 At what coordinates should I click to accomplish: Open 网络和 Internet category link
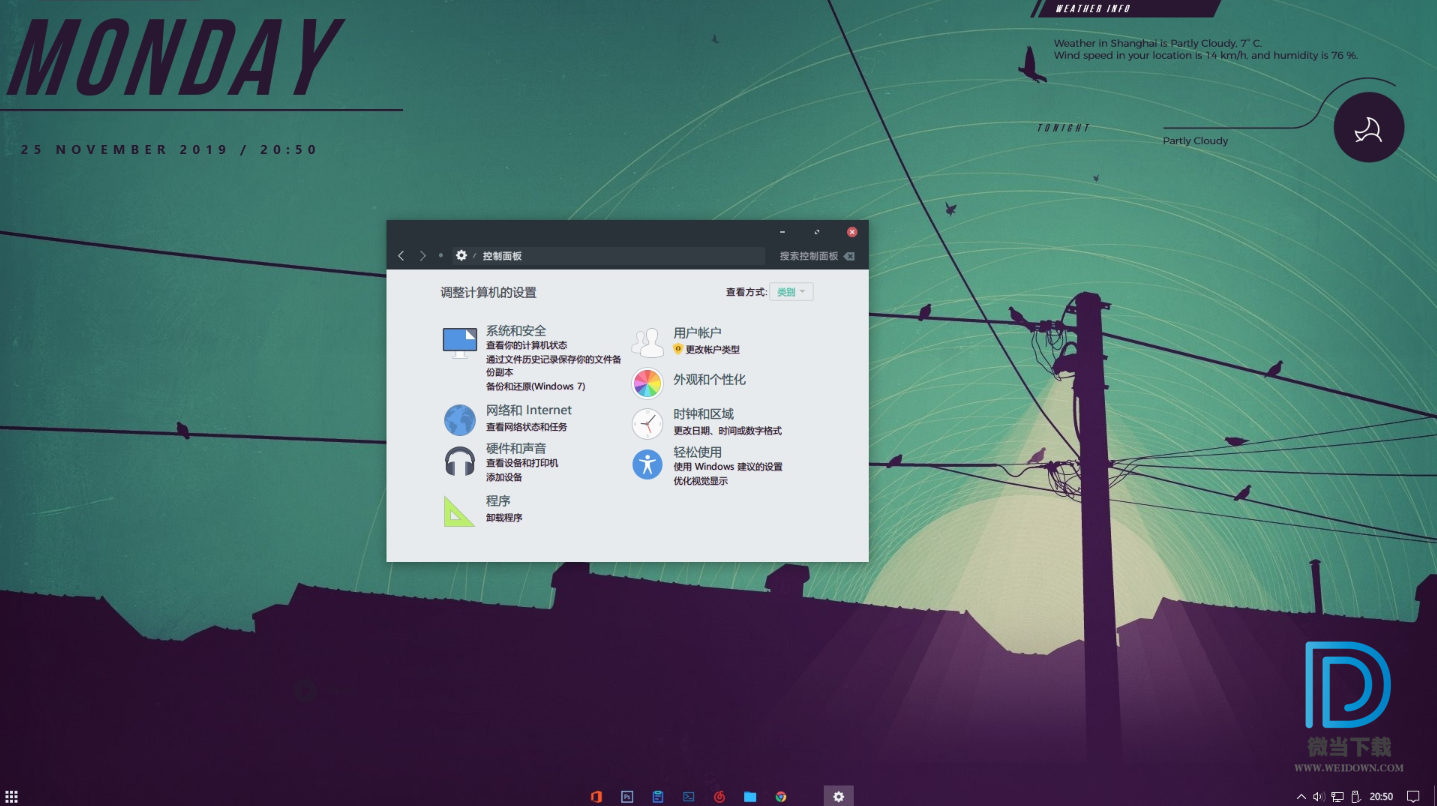coord(529,410)
